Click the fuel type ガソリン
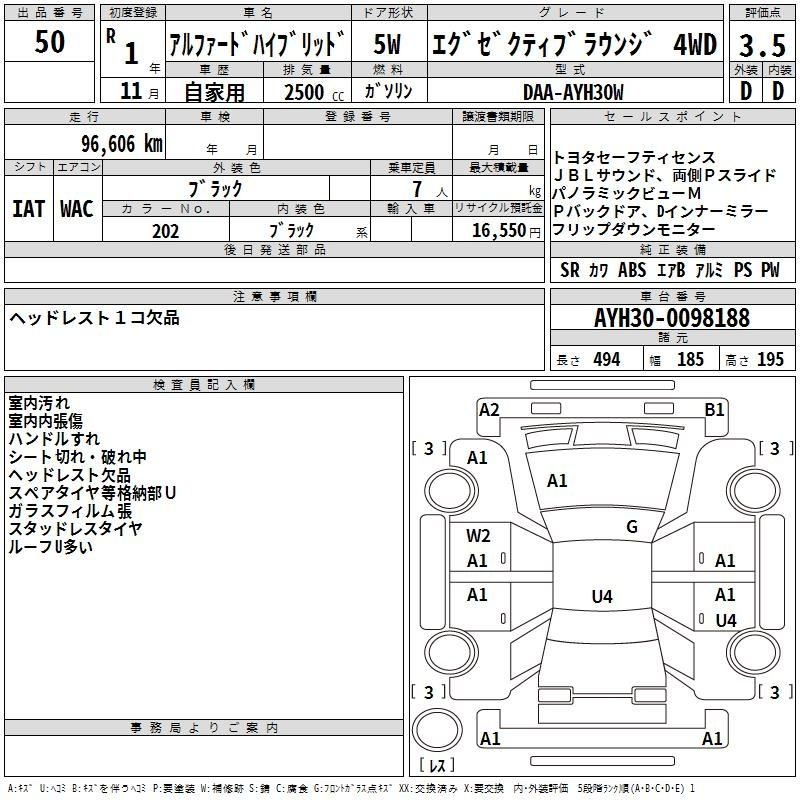The height and width of the screenshot is (800, 800). 388,91
